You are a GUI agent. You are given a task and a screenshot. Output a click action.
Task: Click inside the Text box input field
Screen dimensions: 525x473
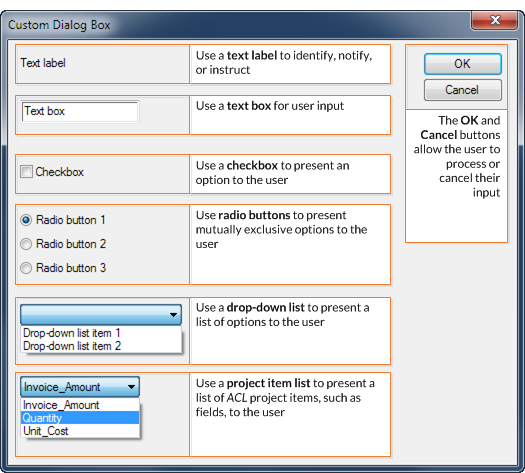(80, 111)
